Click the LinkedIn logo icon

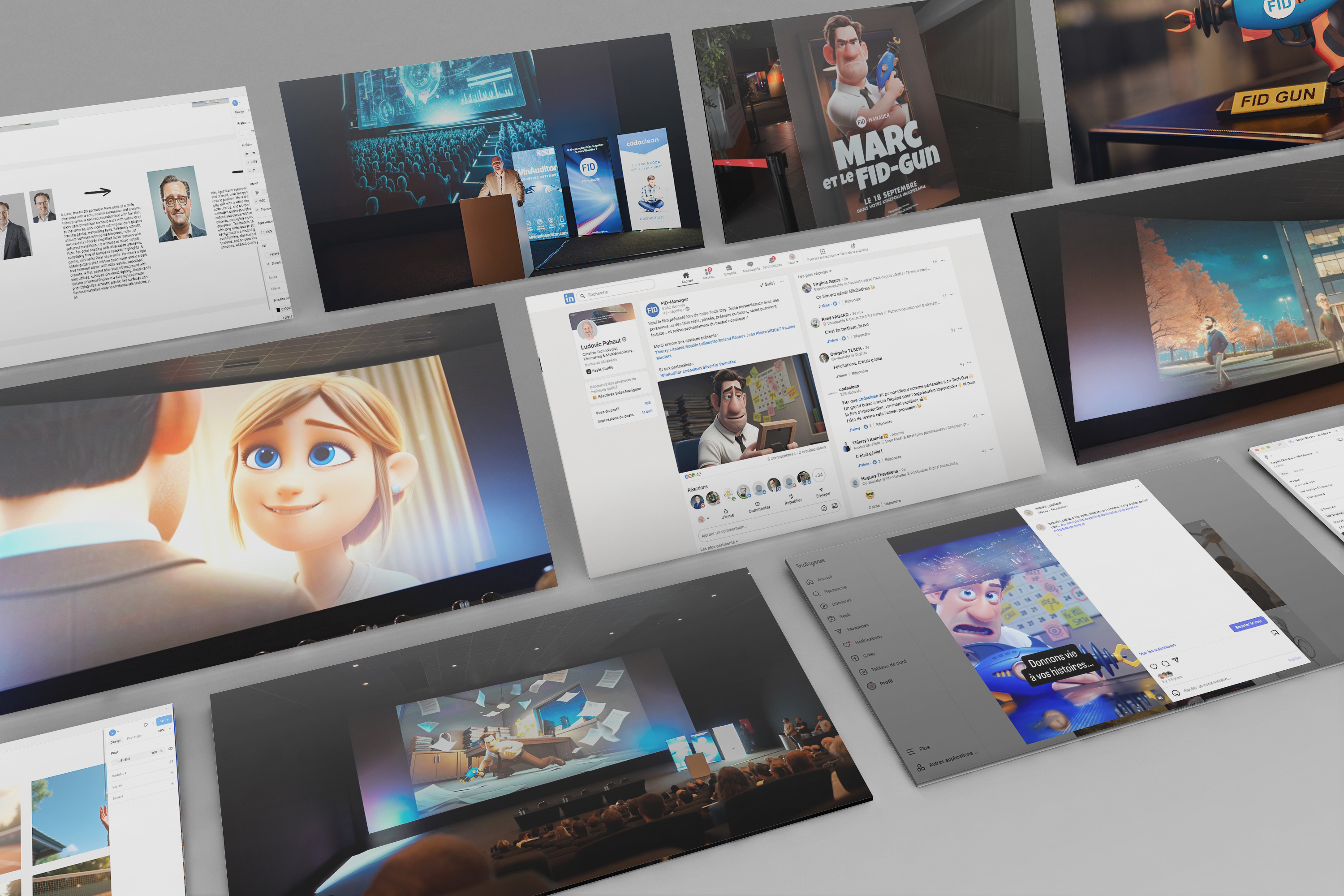click(x=569, y=298)
